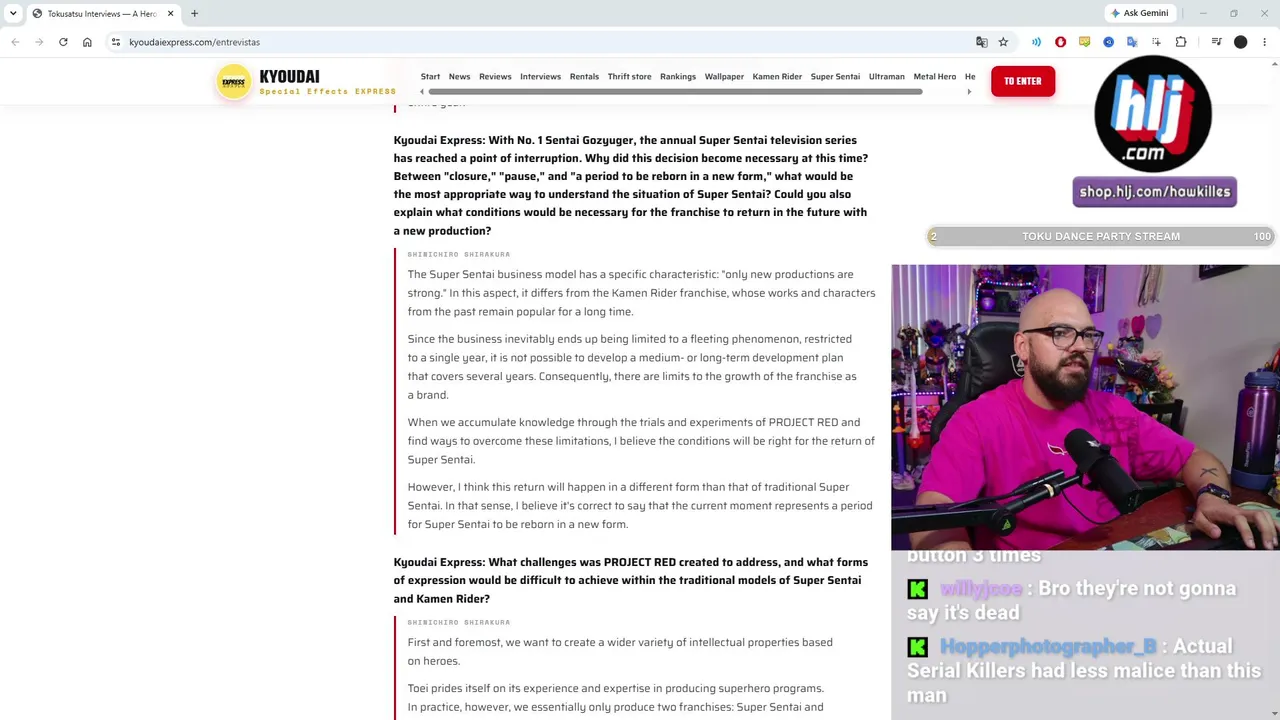Viewport: 1280px width, 720px height.
Task: Go to the Ultraman section
Action: click(886, 76)
